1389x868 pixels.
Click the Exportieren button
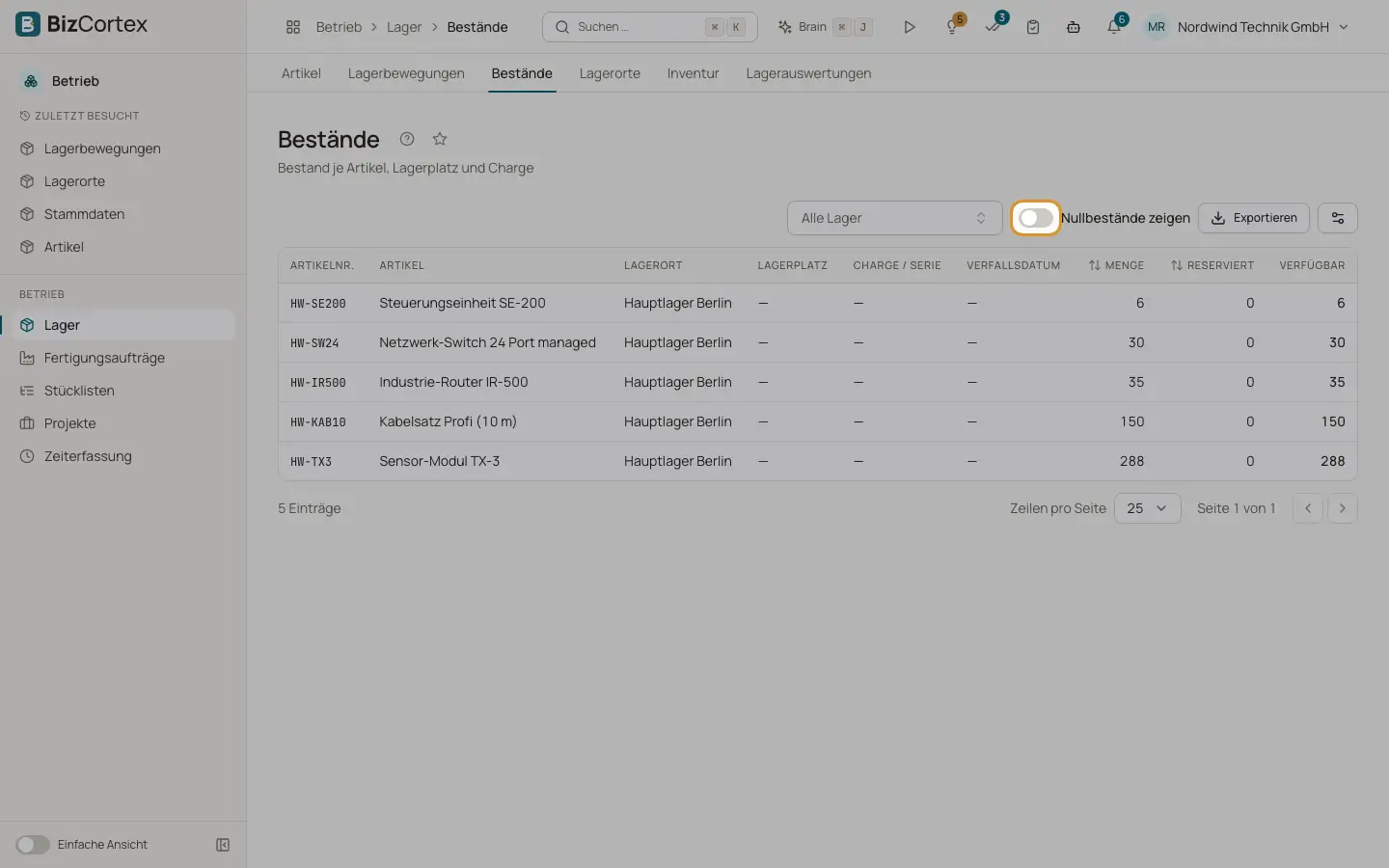[x=1254, y=218]
